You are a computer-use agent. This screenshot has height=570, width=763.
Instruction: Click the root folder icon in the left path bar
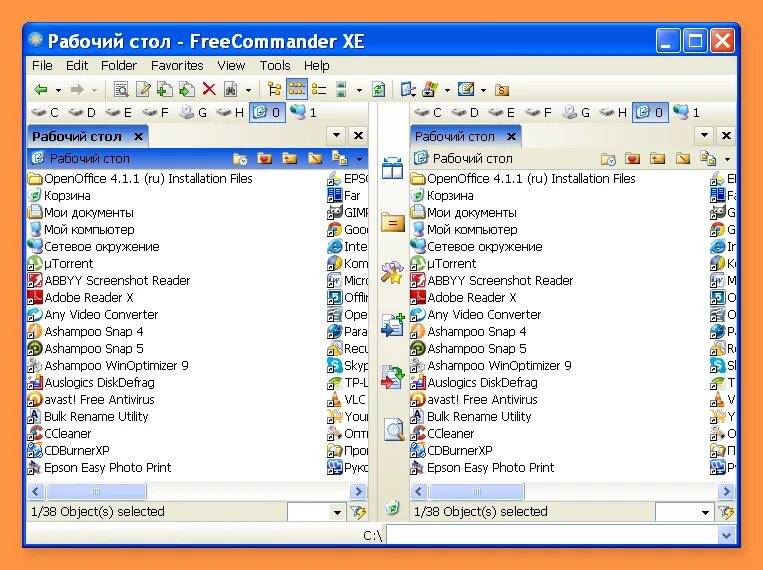point(314,159)
